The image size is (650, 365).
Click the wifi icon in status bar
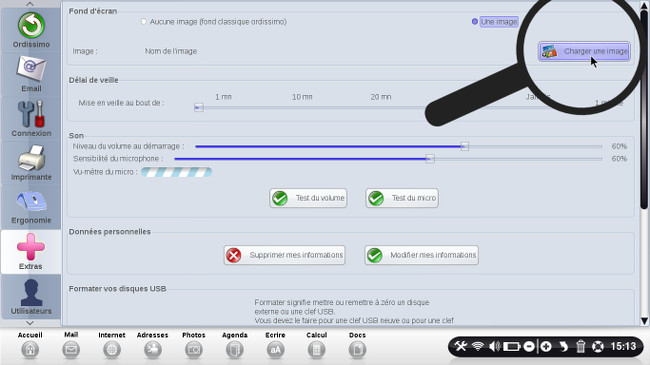[x=478, y=346]
